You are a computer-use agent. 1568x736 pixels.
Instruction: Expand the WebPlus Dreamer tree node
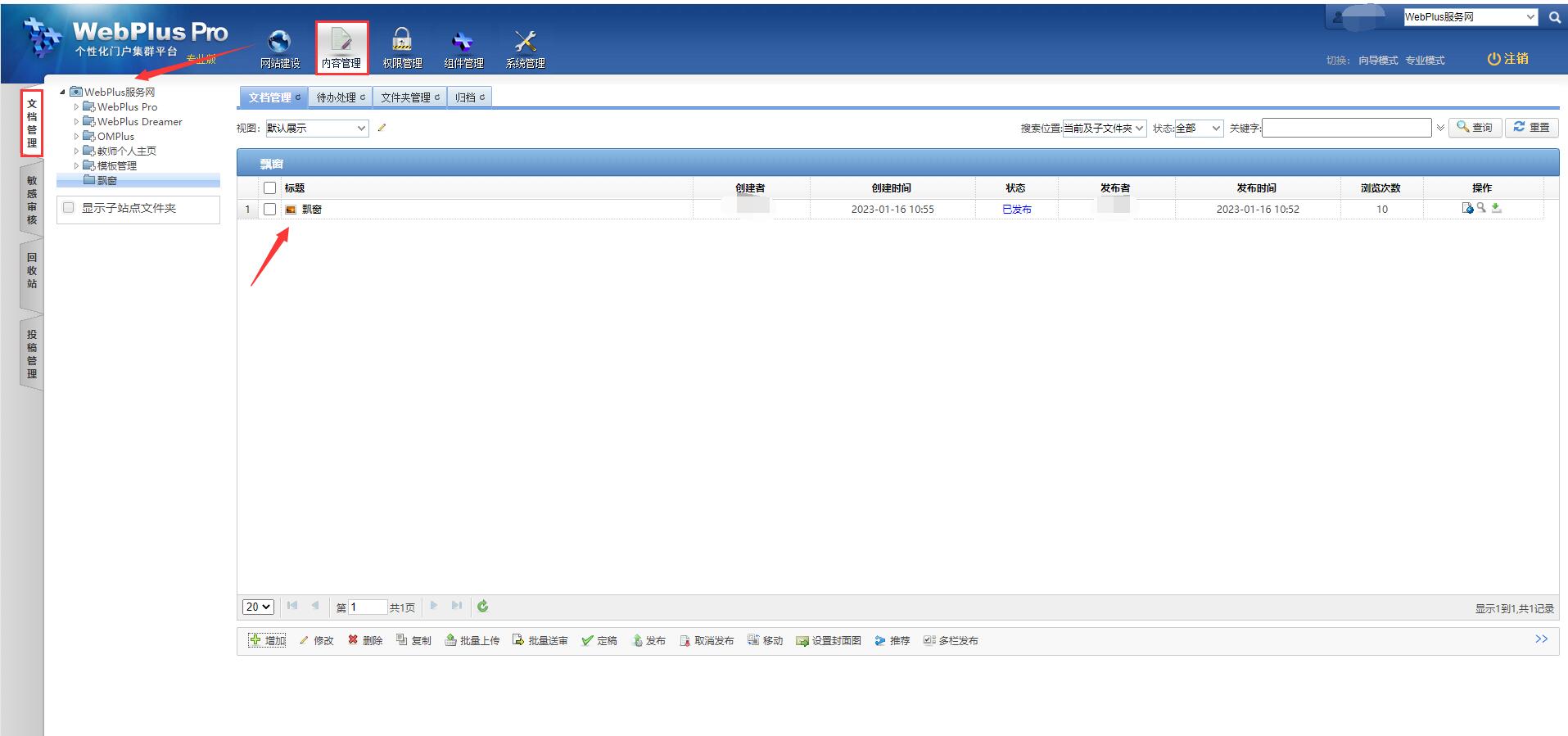pos(77,122)
